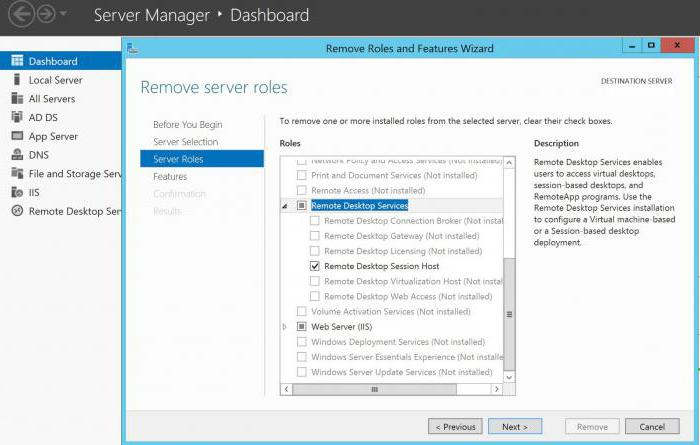Click Remote Desktop Web Access checkbox
The height and width of the screenshot is (445, 700).
pos(315,296)
